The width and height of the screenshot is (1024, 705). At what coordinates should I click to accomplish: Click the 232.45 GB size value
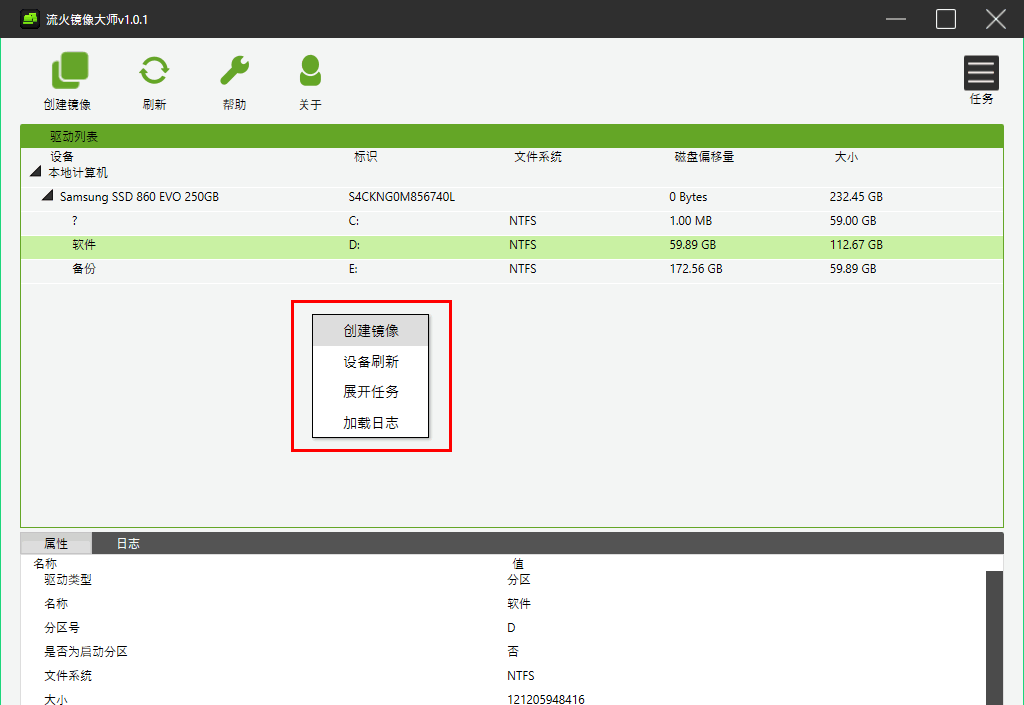click(856, 196)
